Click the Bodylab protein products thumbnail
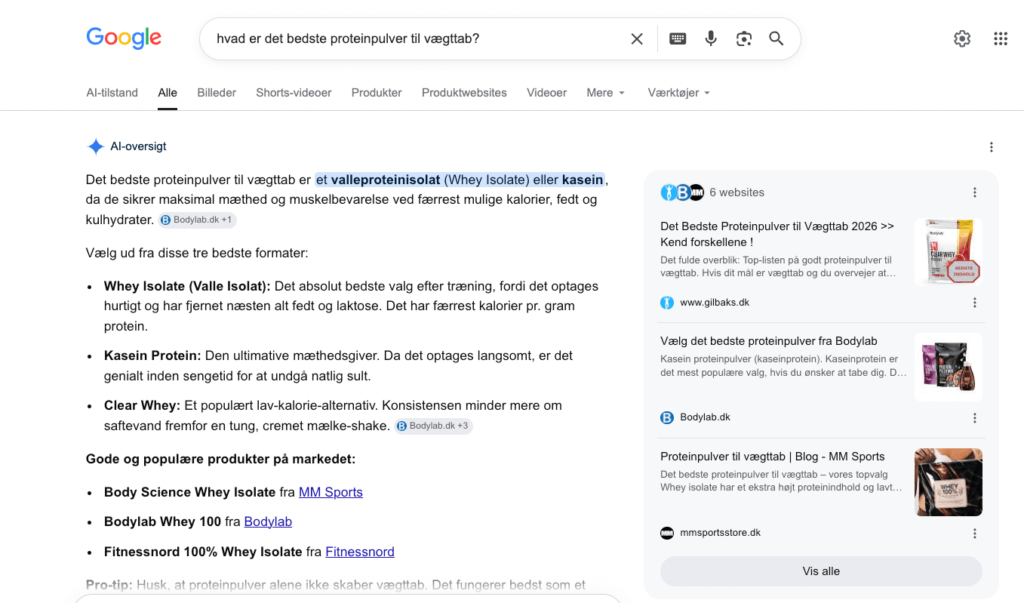 click(x=948, y=367)
